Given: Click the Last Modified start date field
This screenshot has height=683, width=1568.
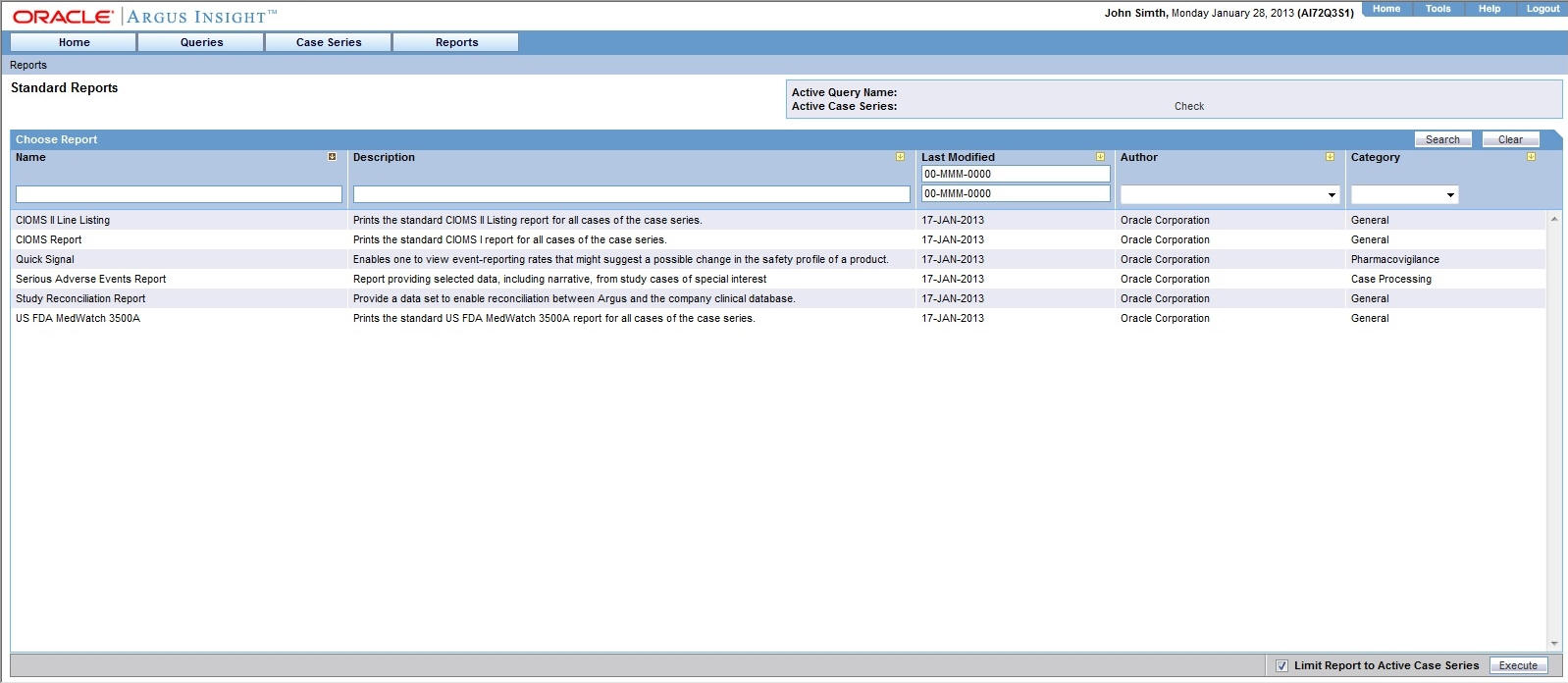Looking at the screenshot, I should click(1016, 174).
